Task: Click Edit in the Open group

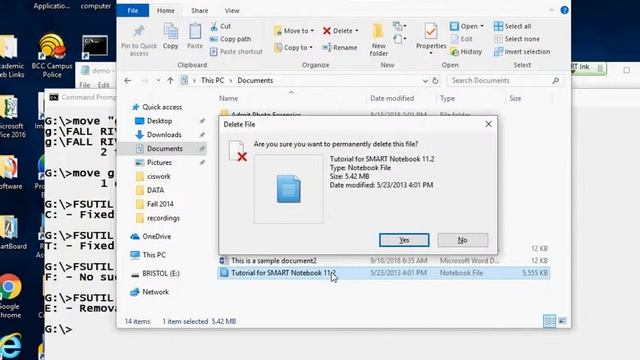Action: pos(462,39)
